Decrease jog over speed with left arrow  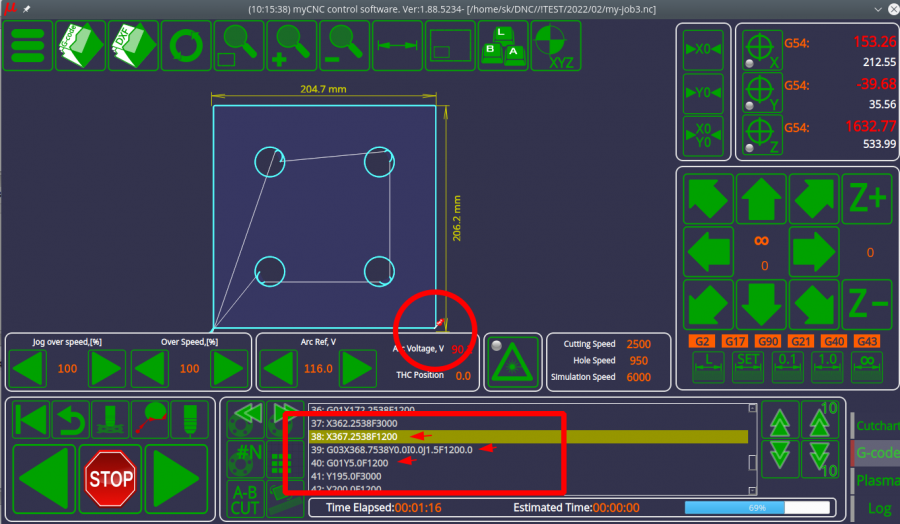pyautogui.click(x=28, y=369)
